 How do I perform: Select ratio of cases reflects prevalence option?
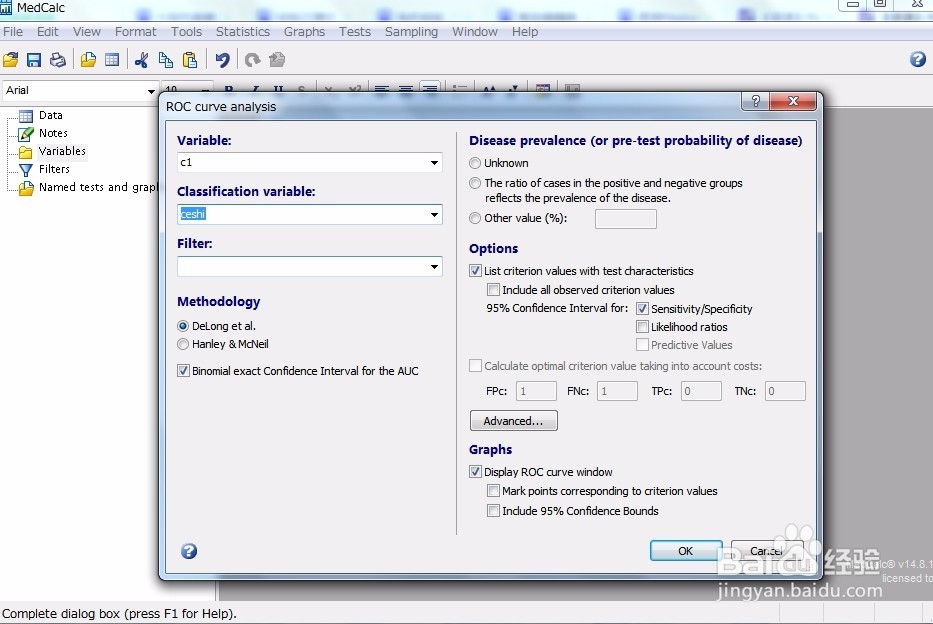click(475, 183)
